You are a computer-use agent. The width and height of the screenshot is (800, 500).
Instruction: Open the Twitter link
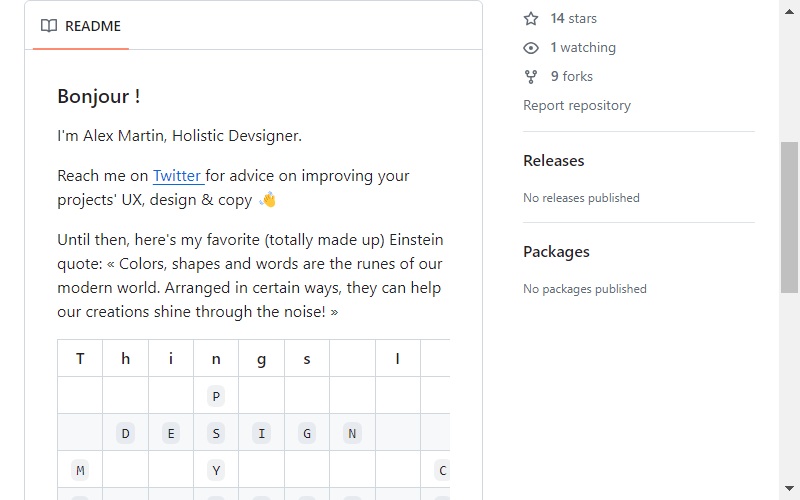(x=179, y=176)
